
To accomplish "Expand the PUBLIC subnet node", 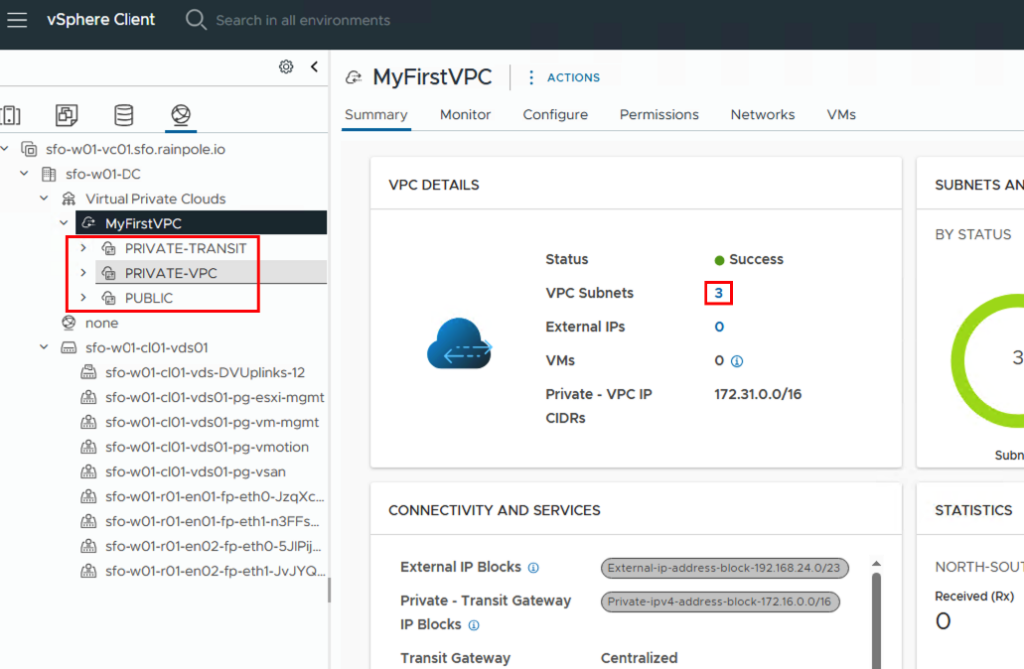I will tap(84, 298).
